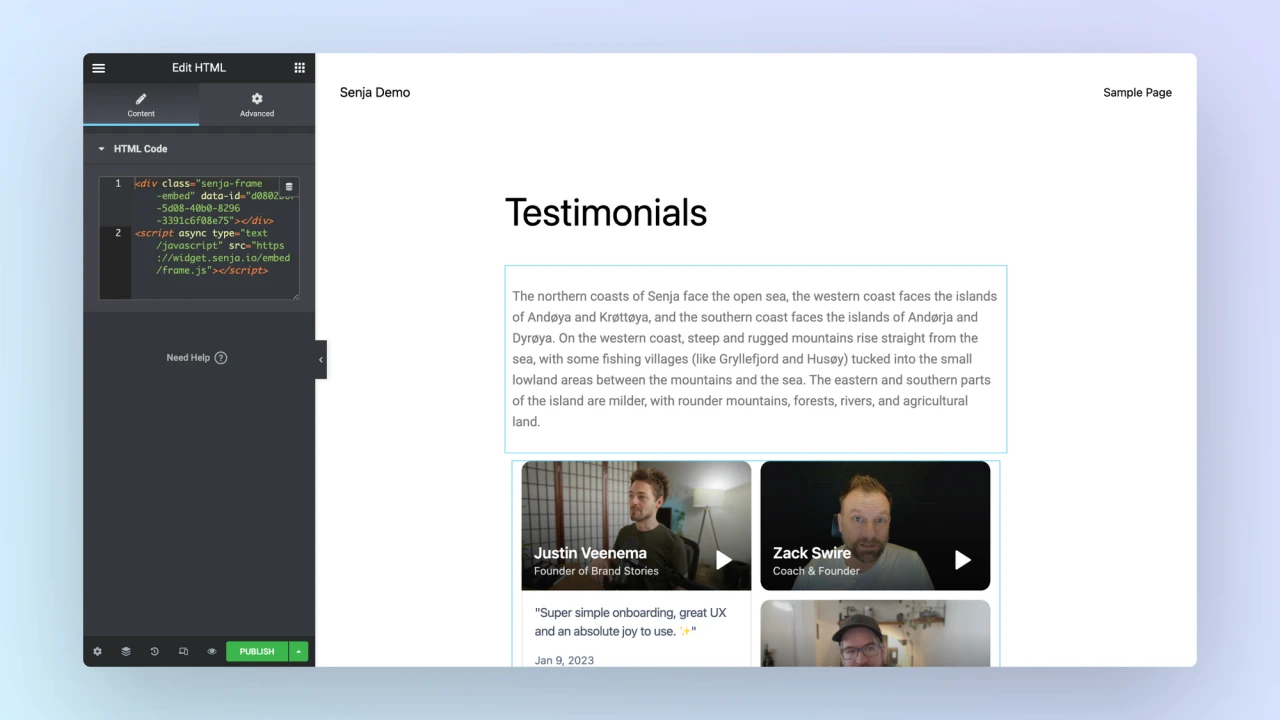Screen dimensions: 1280x720
Task: Open the Elementor hamburger menu
Action: pyautogui.click(x=98, y=68)
